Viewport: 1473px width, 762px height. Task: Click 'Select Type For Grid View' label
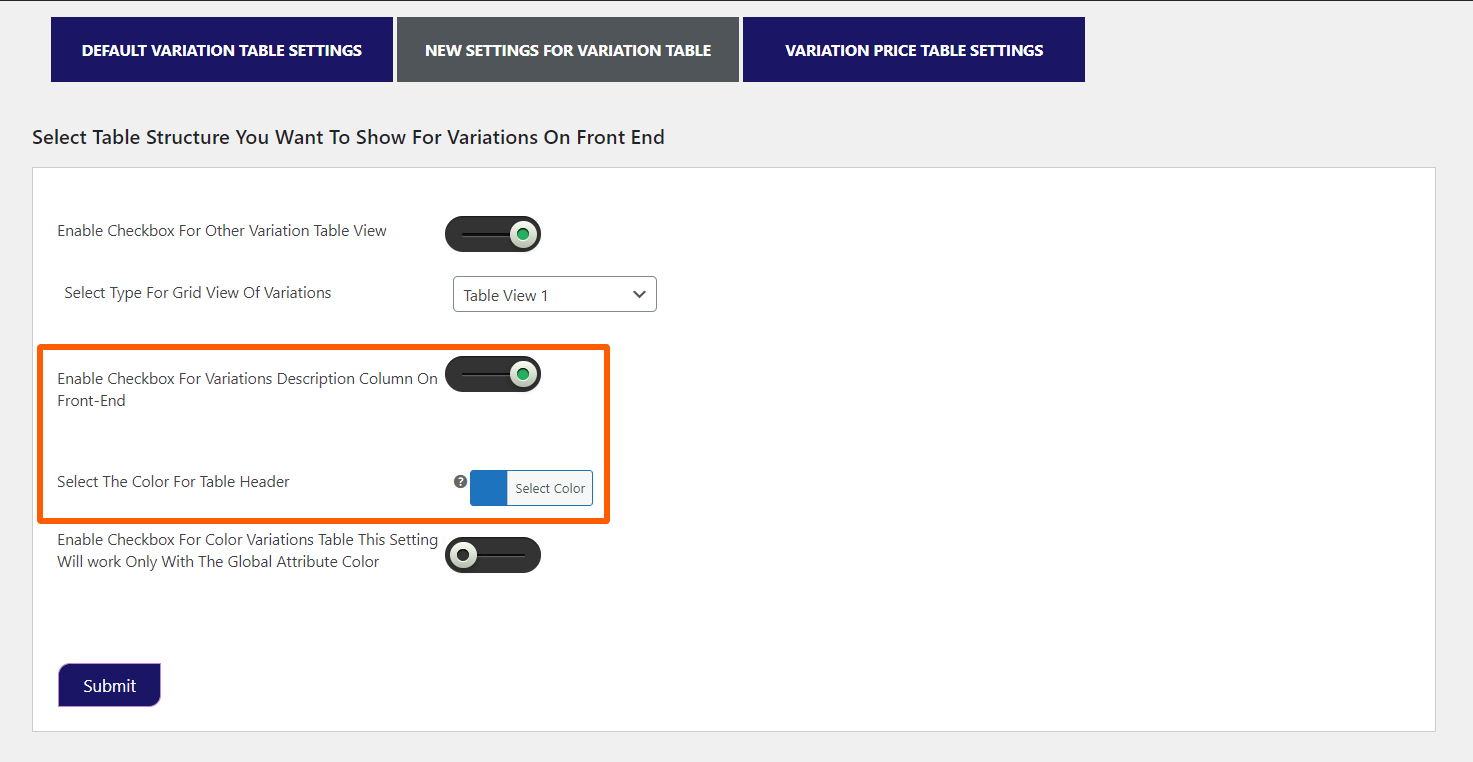coord(198,293)
